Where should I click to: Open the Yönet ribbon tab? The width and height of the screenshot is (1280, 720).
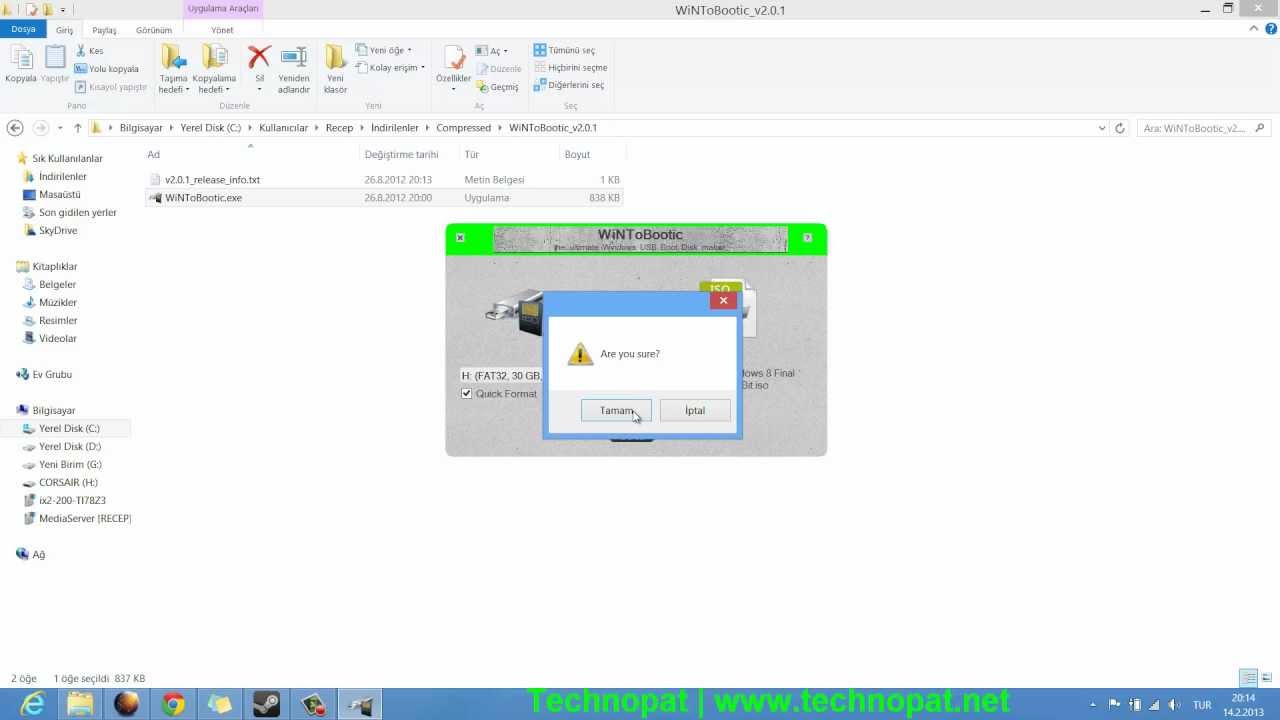click(x=222, y=30)
